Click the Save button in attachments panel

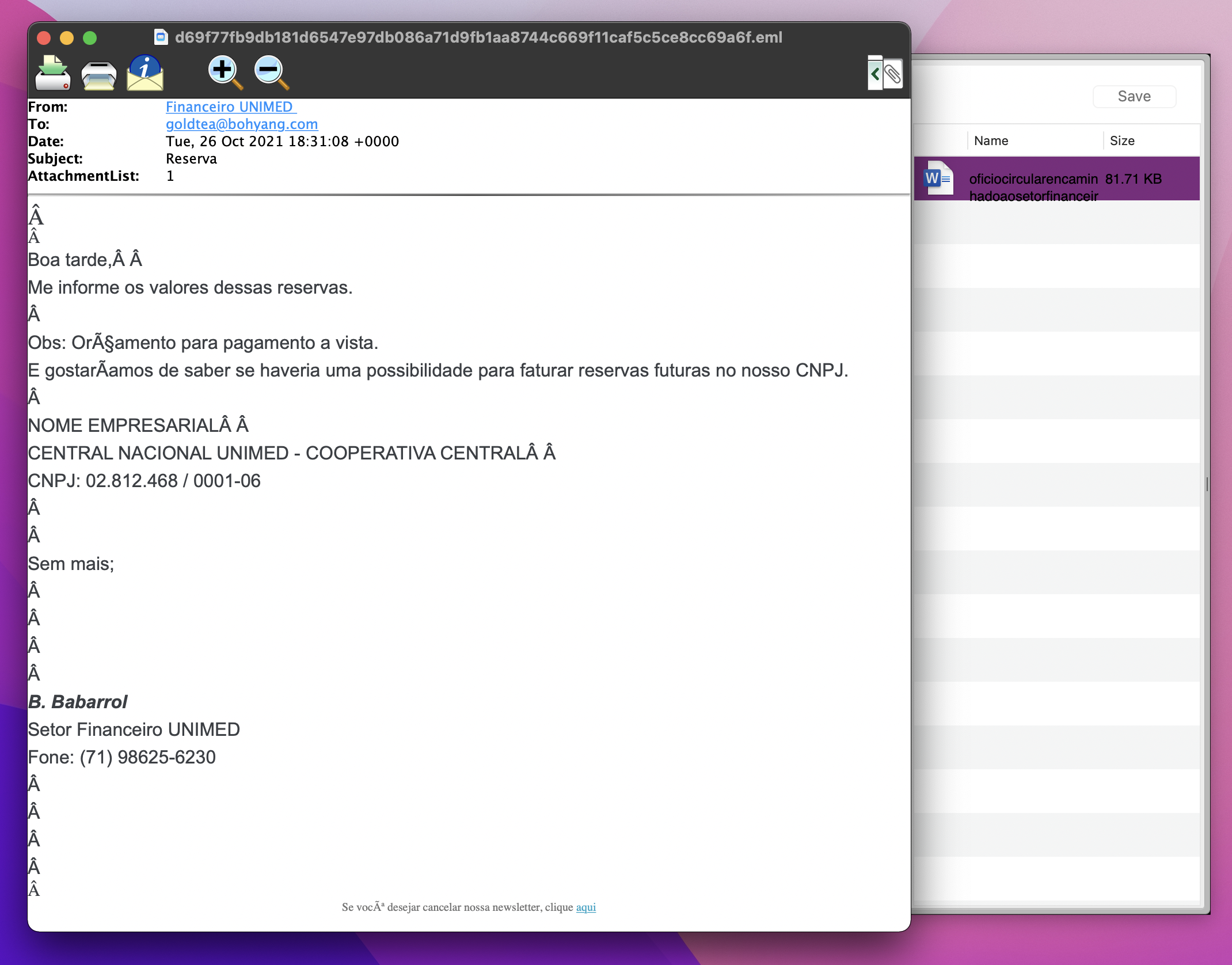click(1134, 96)
